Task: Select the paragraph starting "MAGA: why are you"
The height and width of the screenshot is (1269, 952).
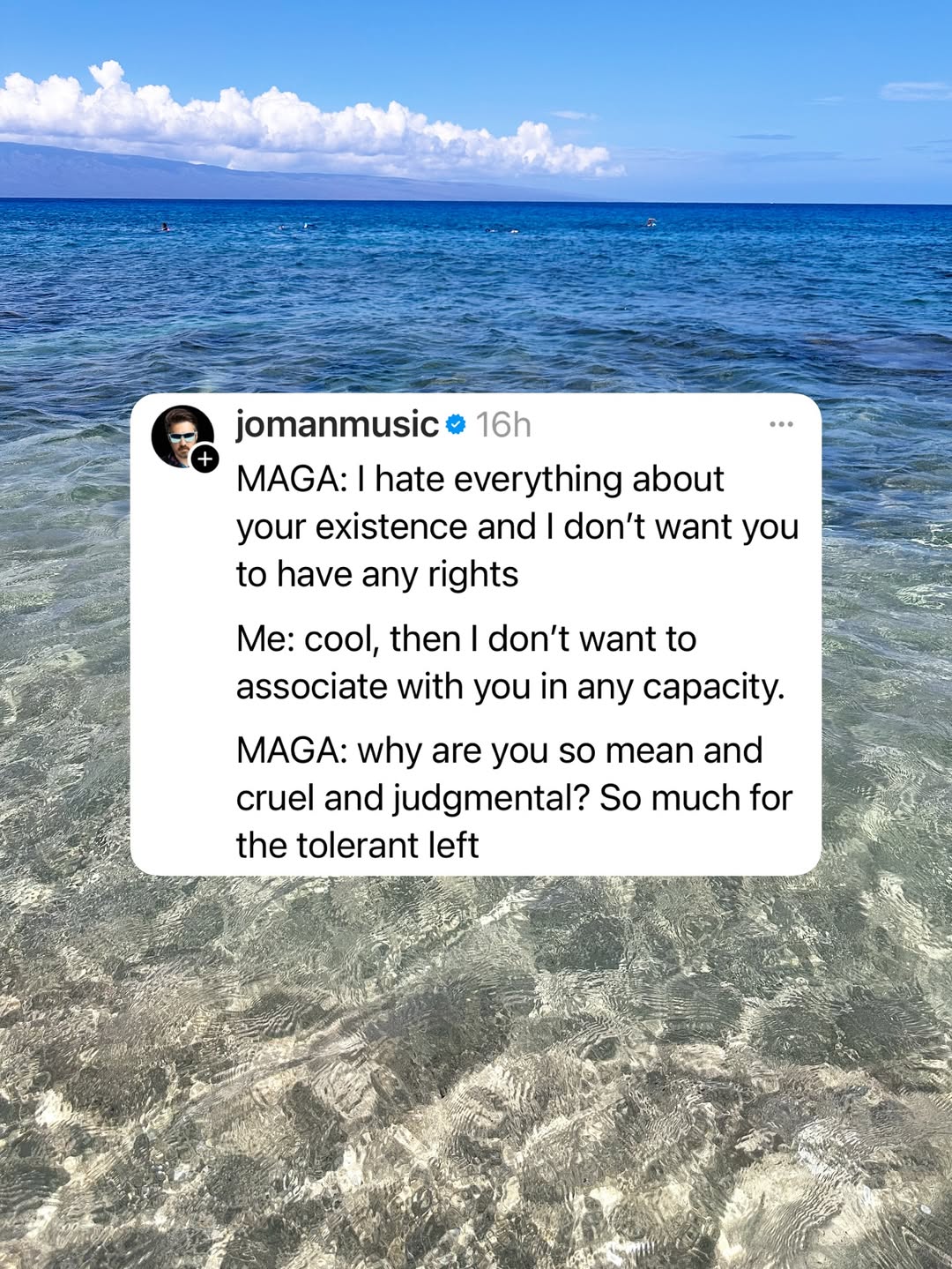Action: (514, 797)
